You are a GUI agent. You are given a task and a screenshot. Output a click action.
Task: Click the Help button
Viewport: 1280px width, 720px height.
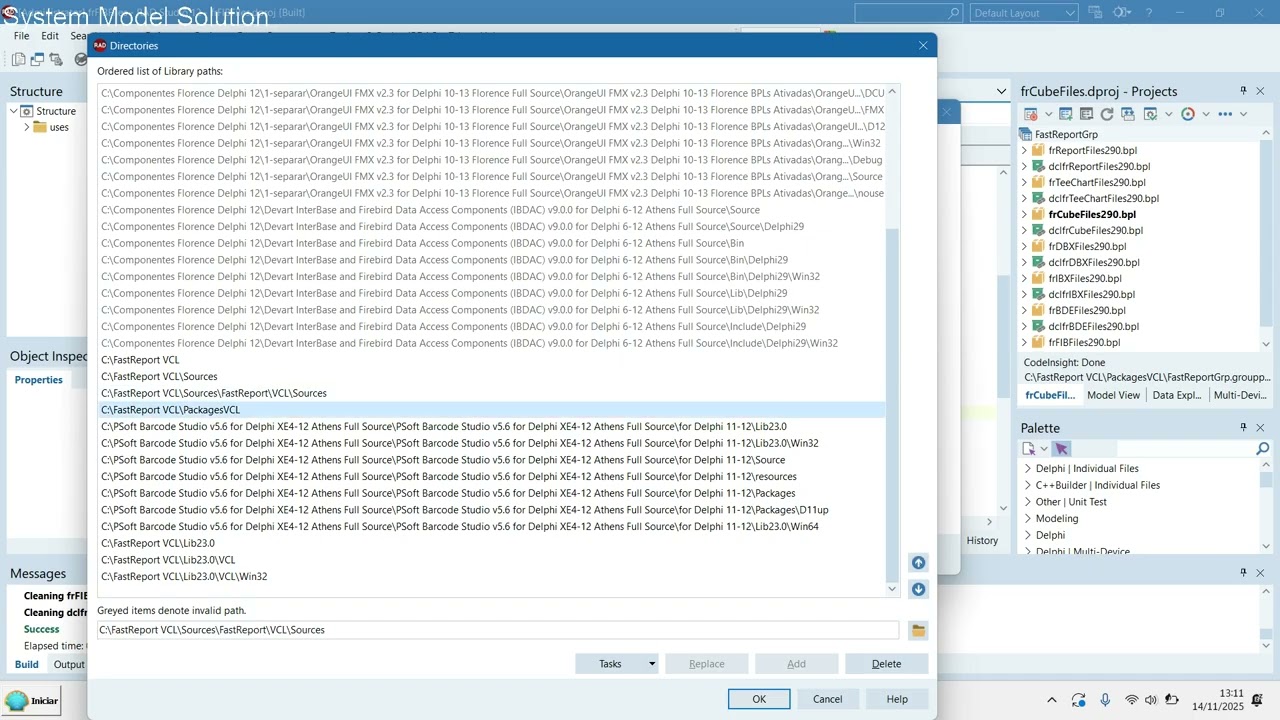point(897,699)
